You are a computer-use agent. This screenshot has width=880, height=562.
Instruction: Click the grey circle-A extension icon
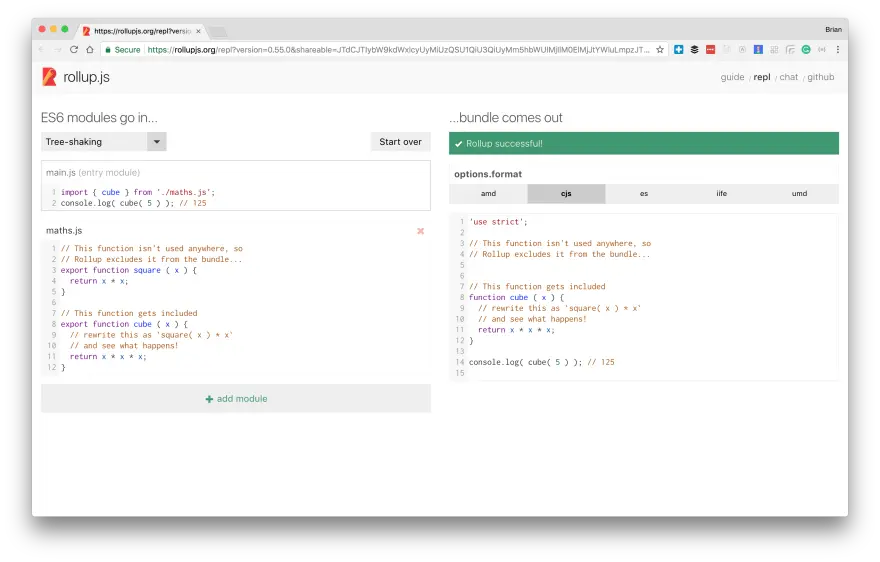tap(742, 49)
